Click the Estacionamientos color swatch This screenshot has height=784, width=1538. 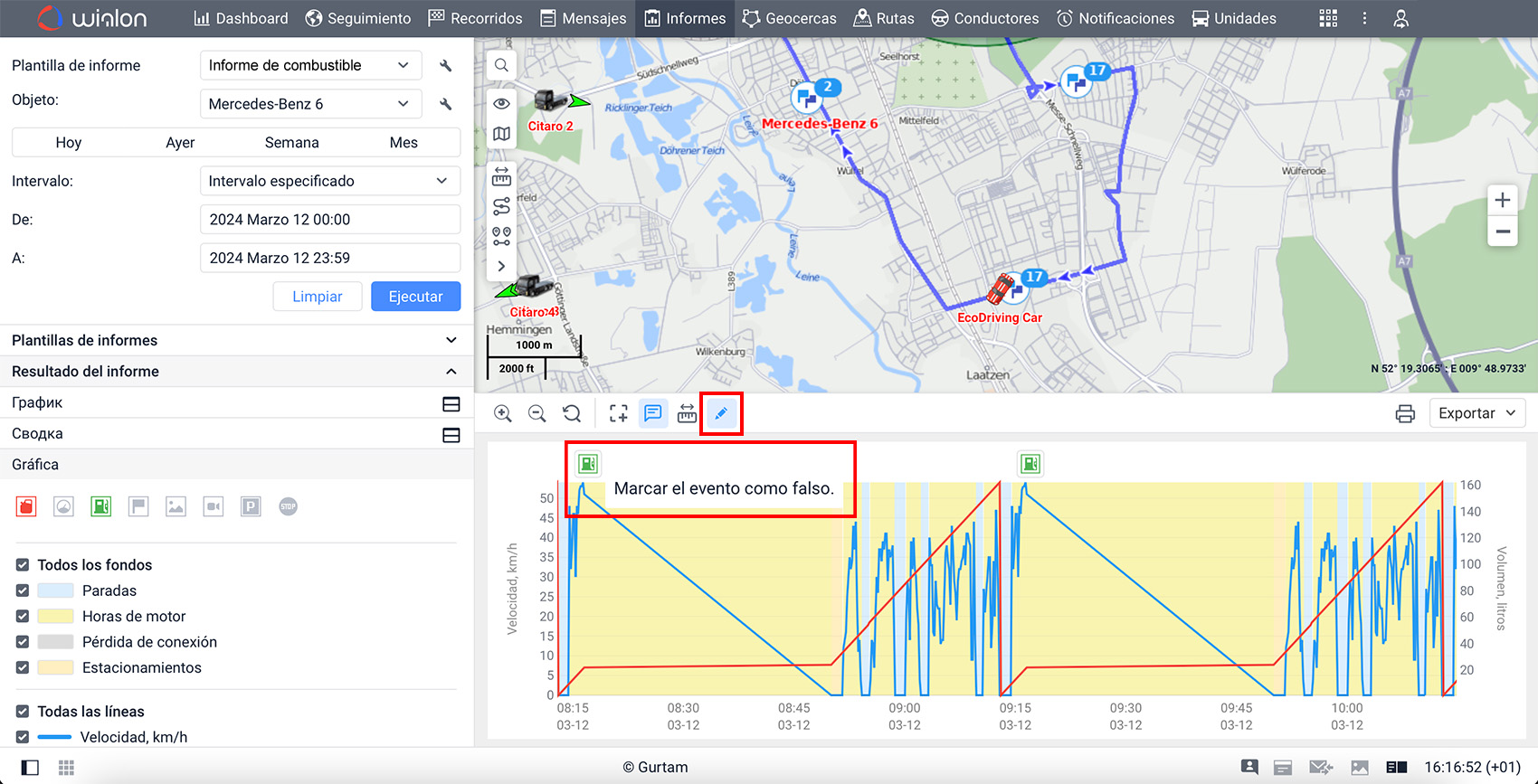[x=55, y=667]
